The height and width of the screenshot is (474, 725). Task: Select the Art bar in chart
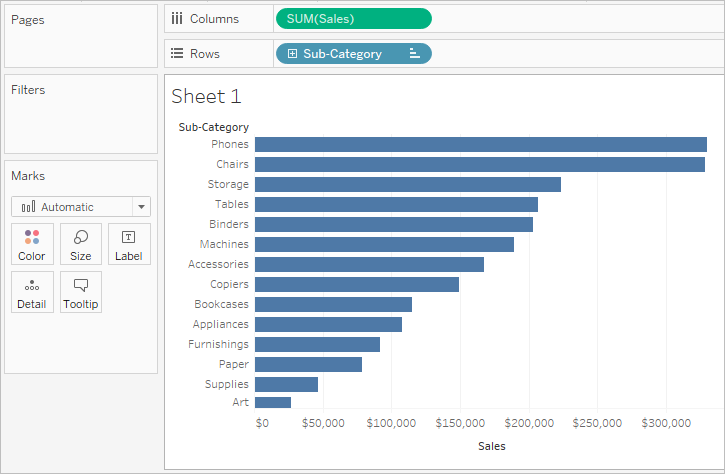click(x=273, y=402)
